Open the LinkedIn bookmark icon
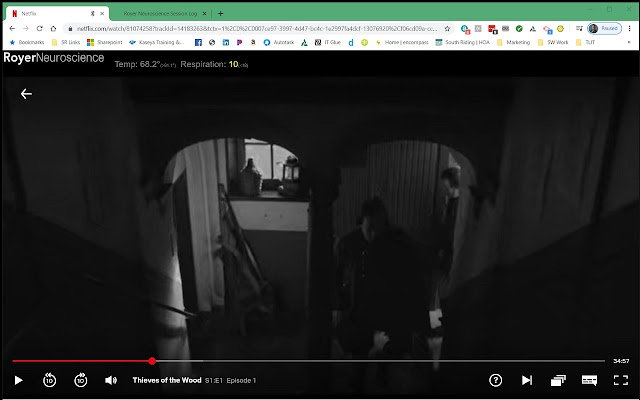The image size is (640, 400). (x=226, y=42)
